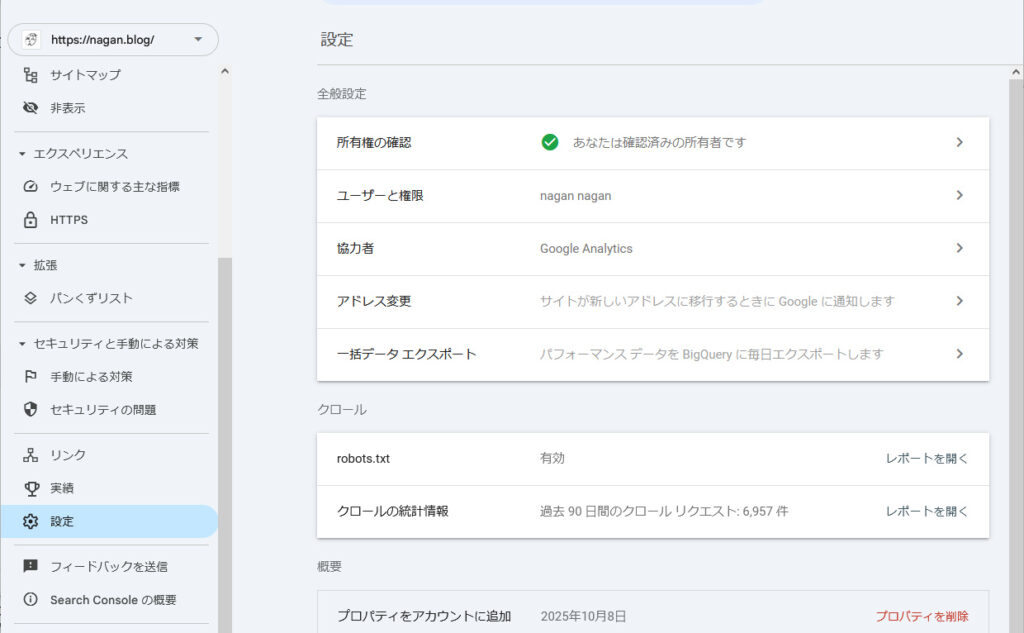Image resolution: width=1024 pixels, height=633 pixels.
Task: Select the セキュリティの問題 shield icon
Action: [31, 409]
